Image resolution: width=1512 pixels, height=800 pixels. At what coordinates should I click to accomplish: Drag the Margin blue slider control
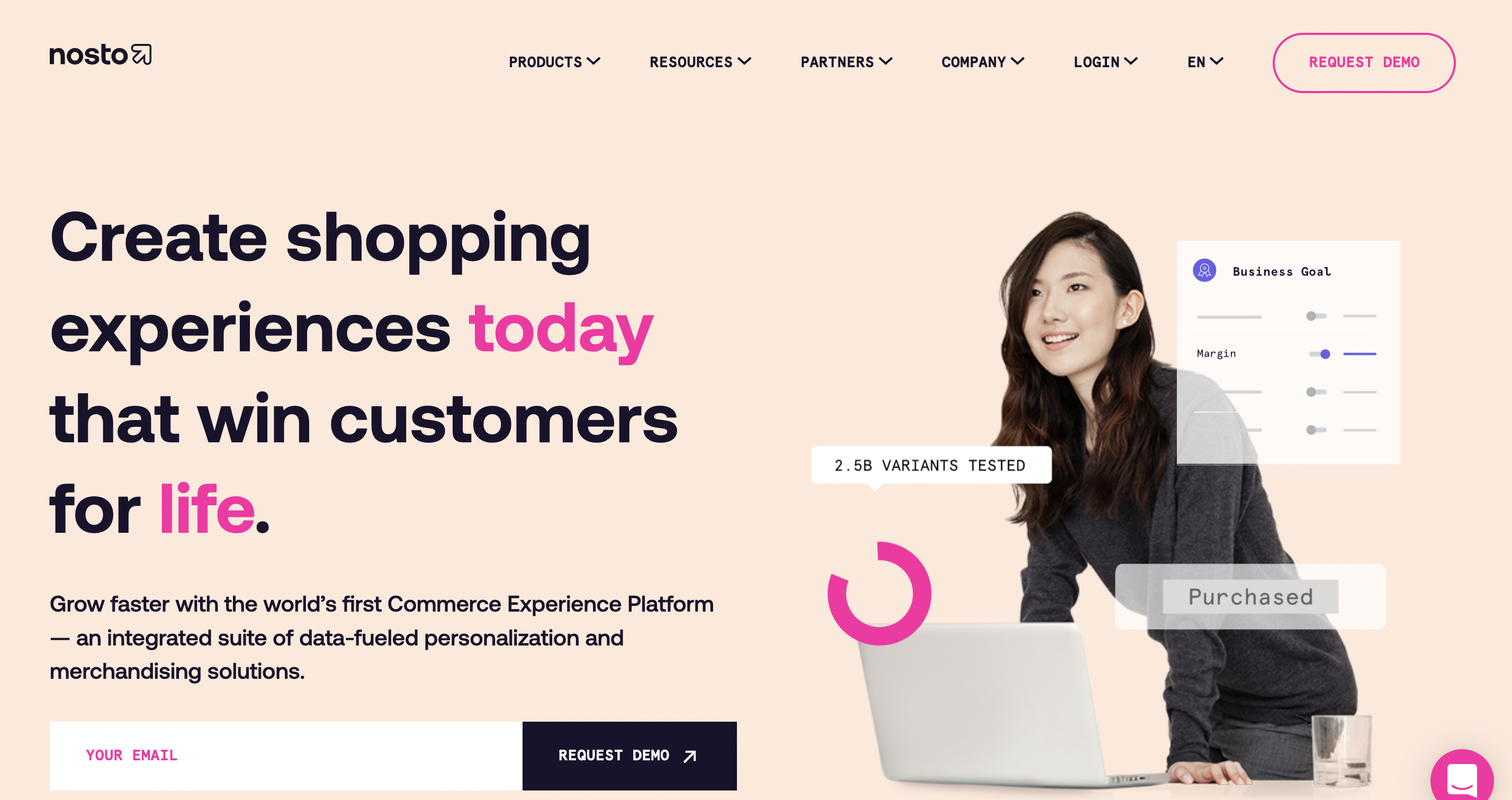pos(1325,355)
